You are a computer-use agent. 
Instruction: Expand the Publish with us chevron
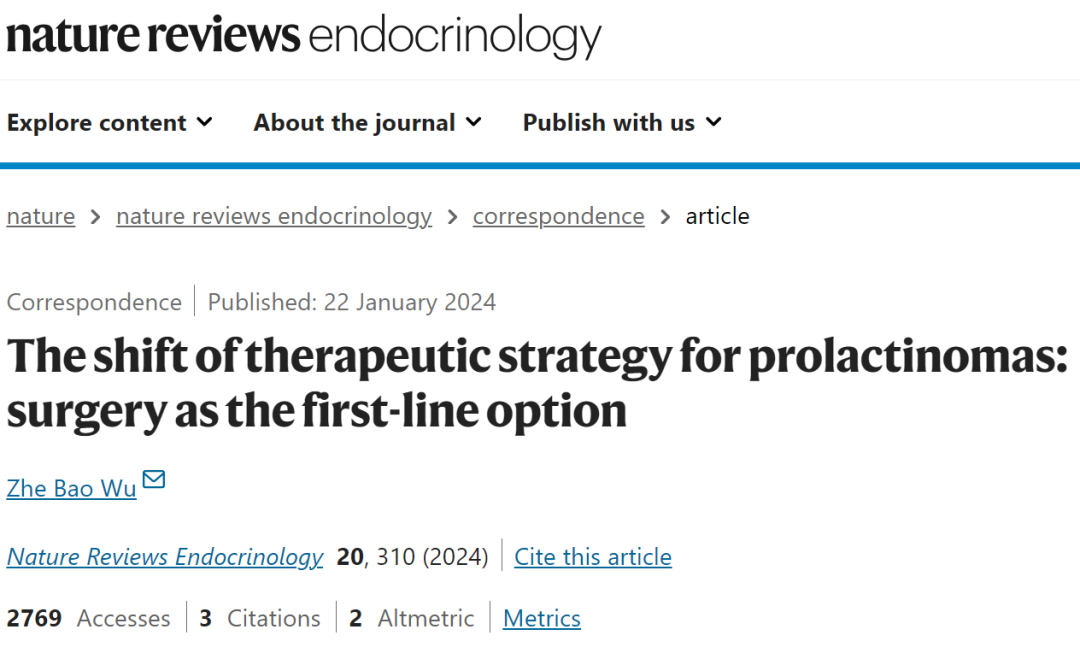click(714, 122)
